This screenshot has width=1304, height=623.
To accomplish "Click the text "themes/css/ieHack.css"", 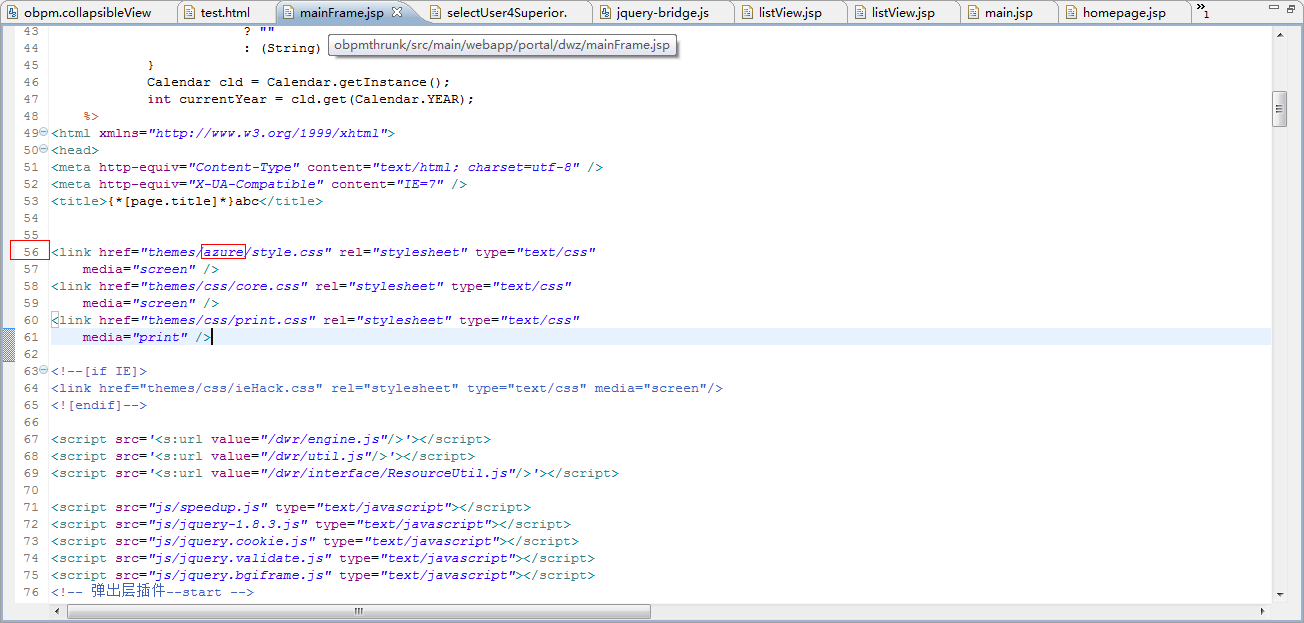I will [236, 388].
